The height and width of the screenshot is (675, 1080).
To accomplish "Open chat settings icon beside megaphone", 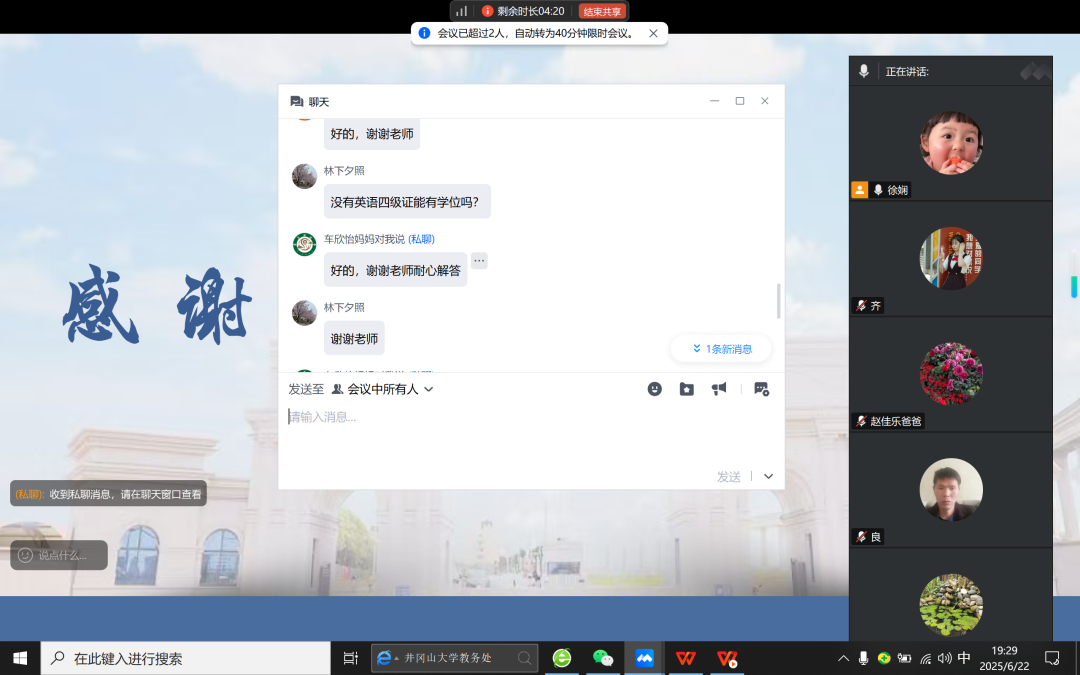I will click(761, 389).
